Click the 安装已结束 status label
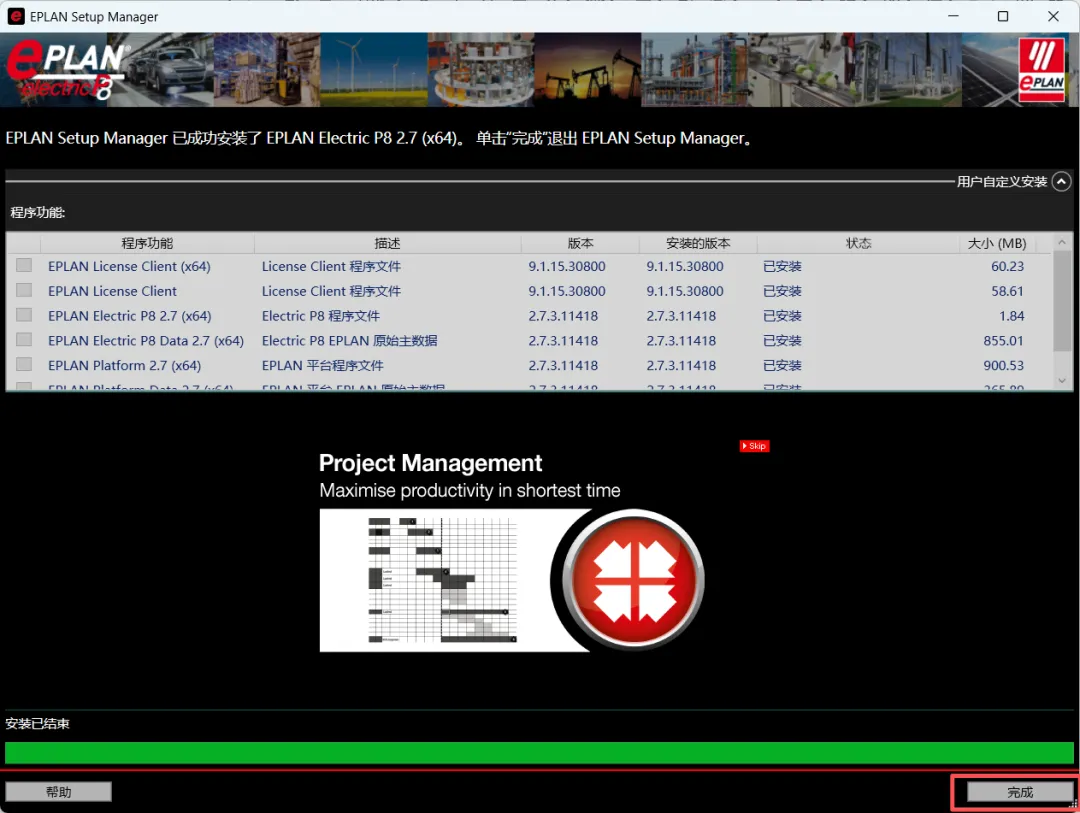The height and width of the screenshot is (813, 1080). (37, 723)
